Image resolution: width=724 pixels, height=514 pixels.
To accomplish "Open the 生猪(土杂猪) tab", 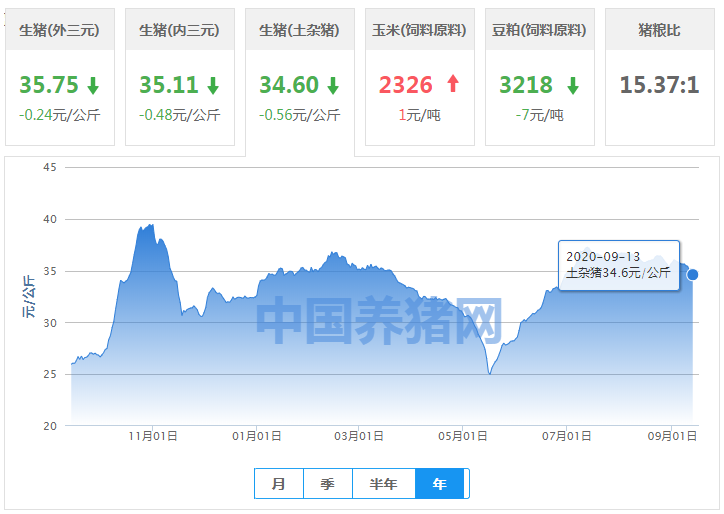I will (x=299, y=30).
